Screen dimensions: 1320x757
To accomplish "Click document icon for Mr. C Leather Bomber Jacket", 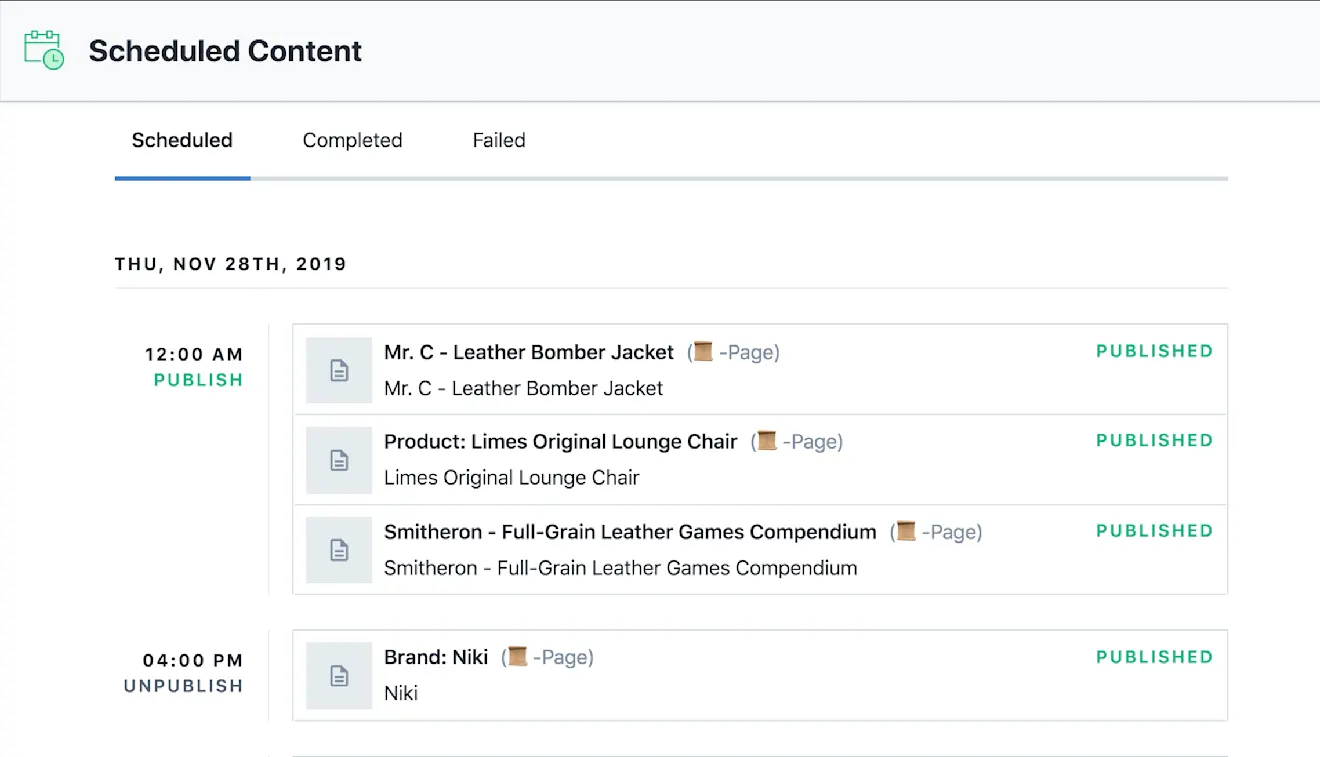I will click(x=339, y=370).
